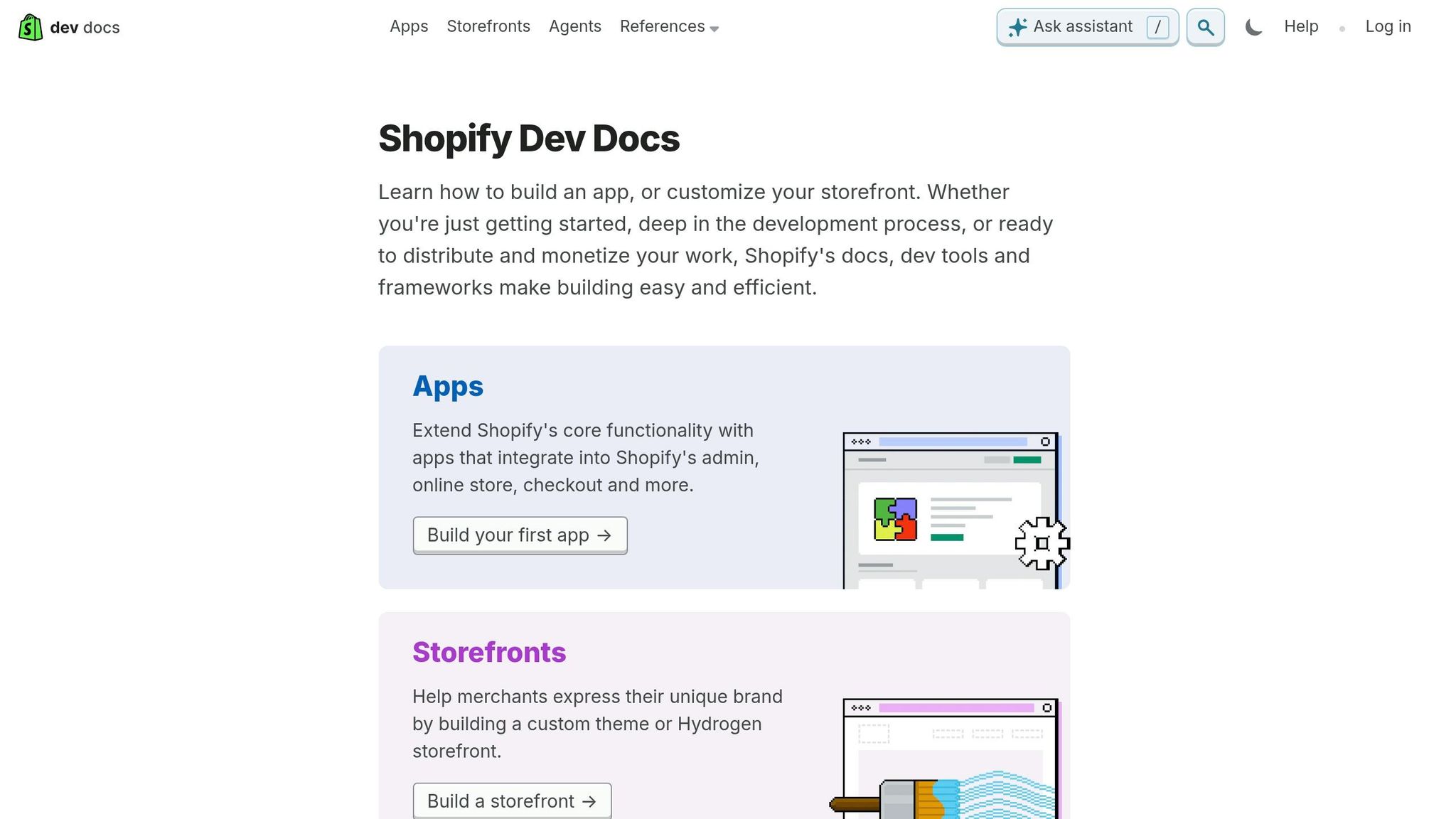Screen dimensions: 1456x819
Task: Click Build a storefront button
Action: 512,801
